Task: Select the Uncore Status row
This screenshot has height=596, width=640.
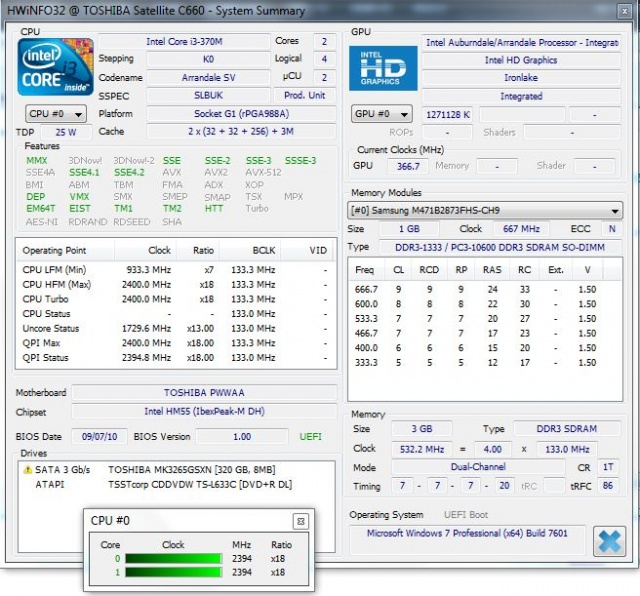Action: coord(176,329)
